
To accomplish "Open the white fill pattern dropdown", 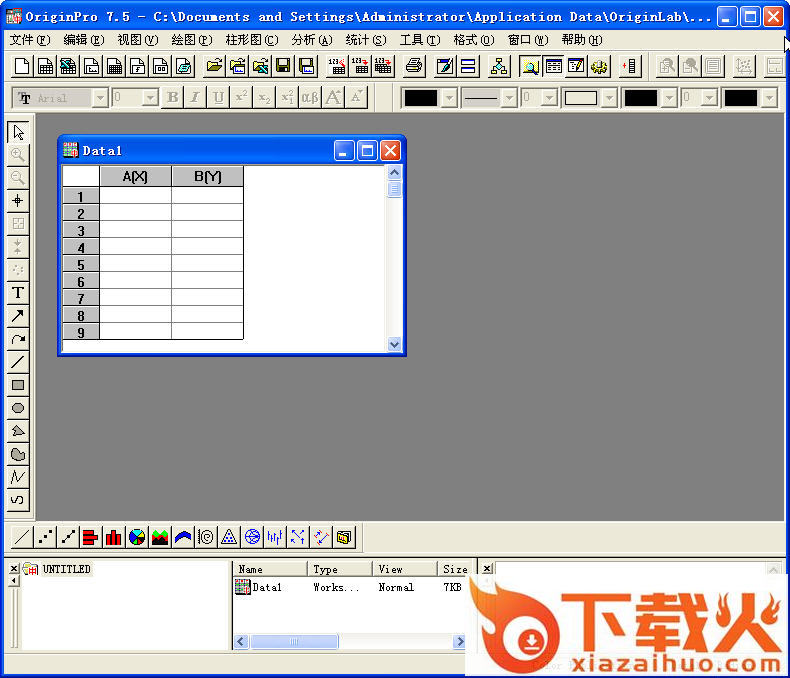I will pos(610,98).
